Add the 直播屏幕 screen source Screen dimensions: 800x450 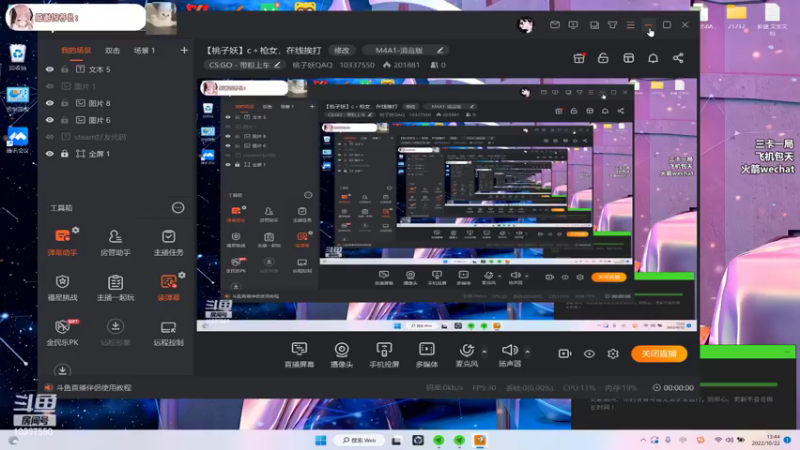point(299,355)
